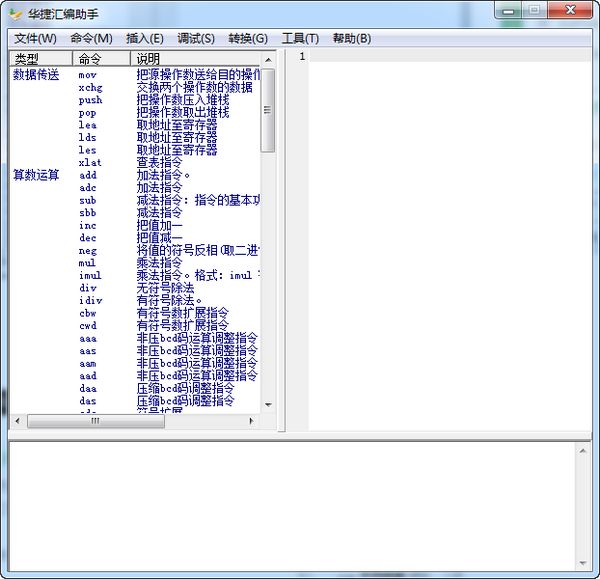Click the horizontal scrollbar thumb of instruction list
The height and width of the screenshot is (579, 600).
pyautogui.click(x=95, y=422)
